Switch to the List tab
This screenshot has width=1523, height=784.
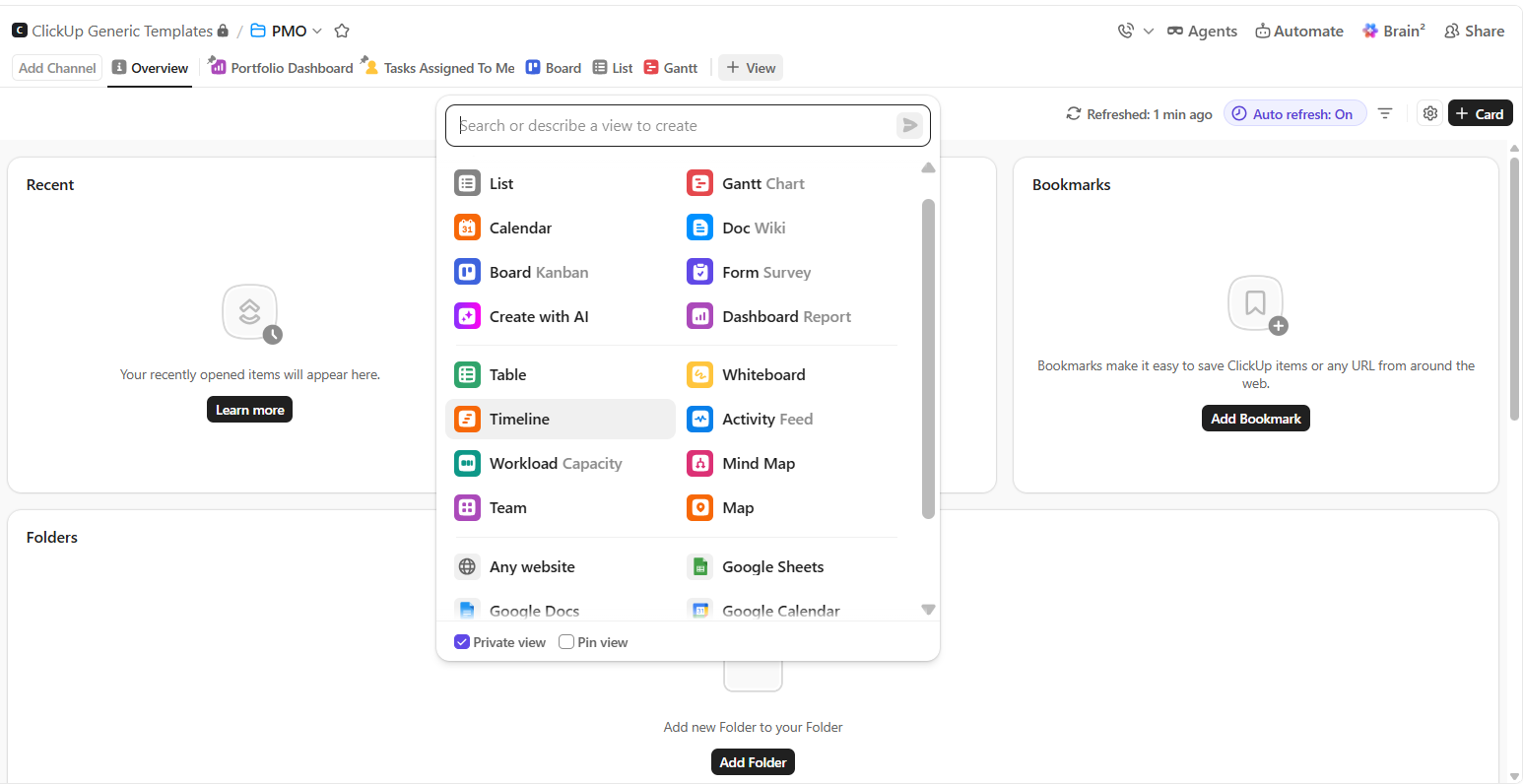[613, 68]
